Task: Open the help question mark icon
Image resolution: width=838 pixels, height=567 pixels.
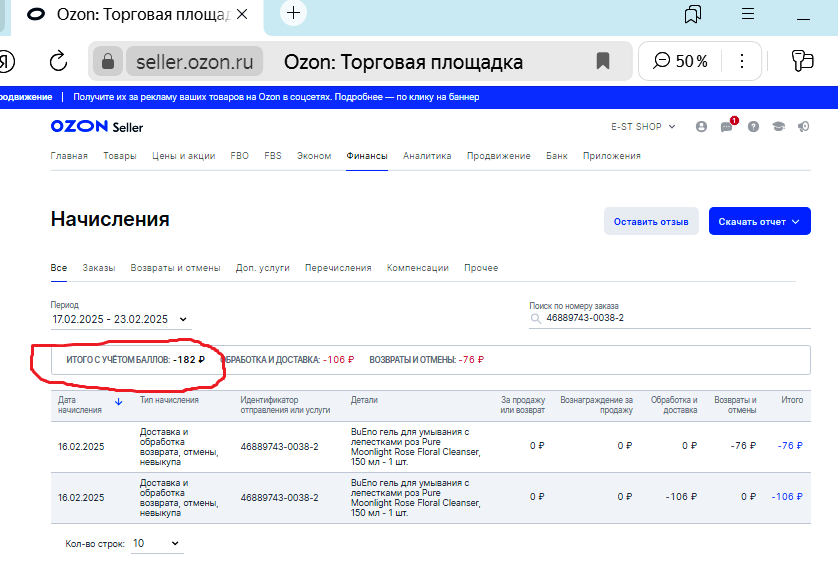Action: coord(753,127)
